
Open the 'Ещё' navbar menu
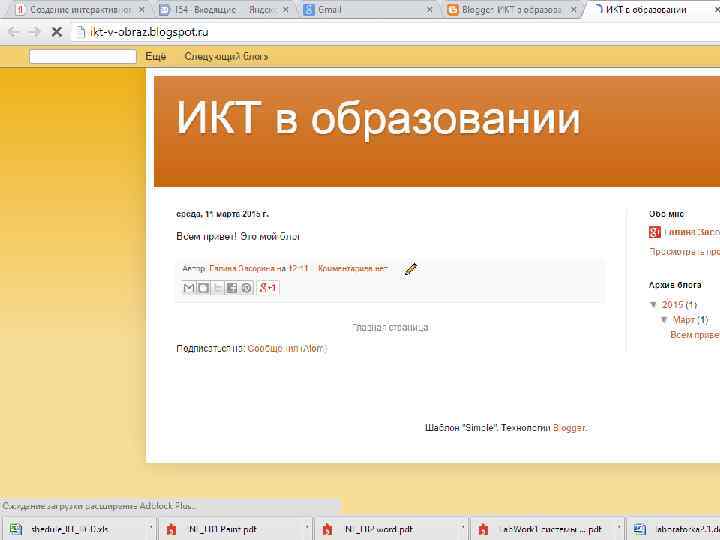(156, 56)
